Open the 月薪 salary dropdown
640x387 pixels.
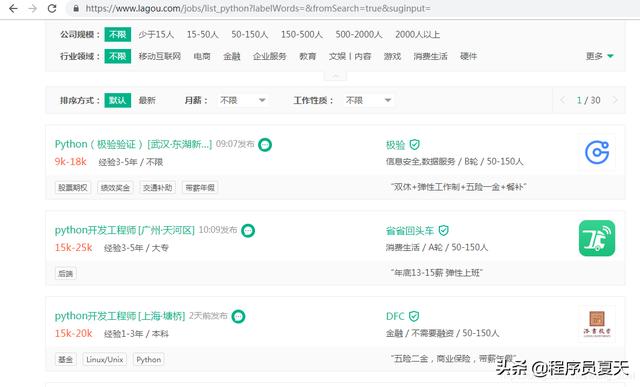click(243, 100)
